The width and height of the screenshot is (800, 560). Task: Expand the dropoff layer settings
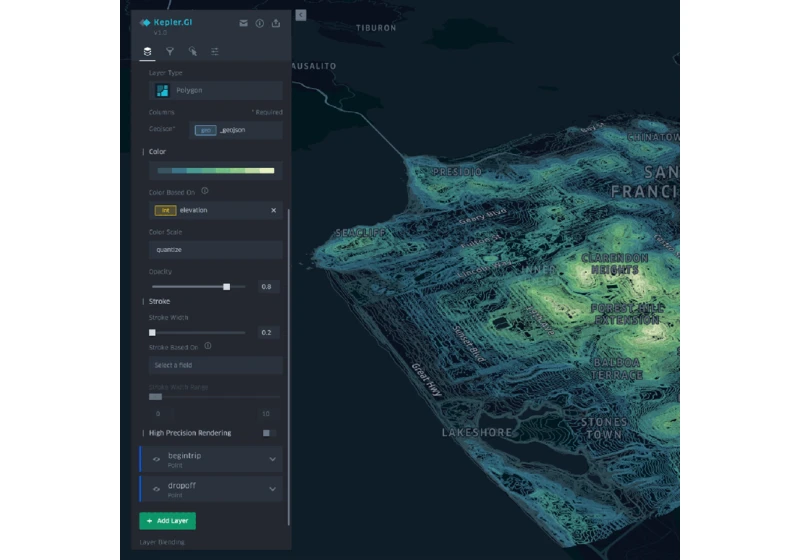[x=272, y=489]
